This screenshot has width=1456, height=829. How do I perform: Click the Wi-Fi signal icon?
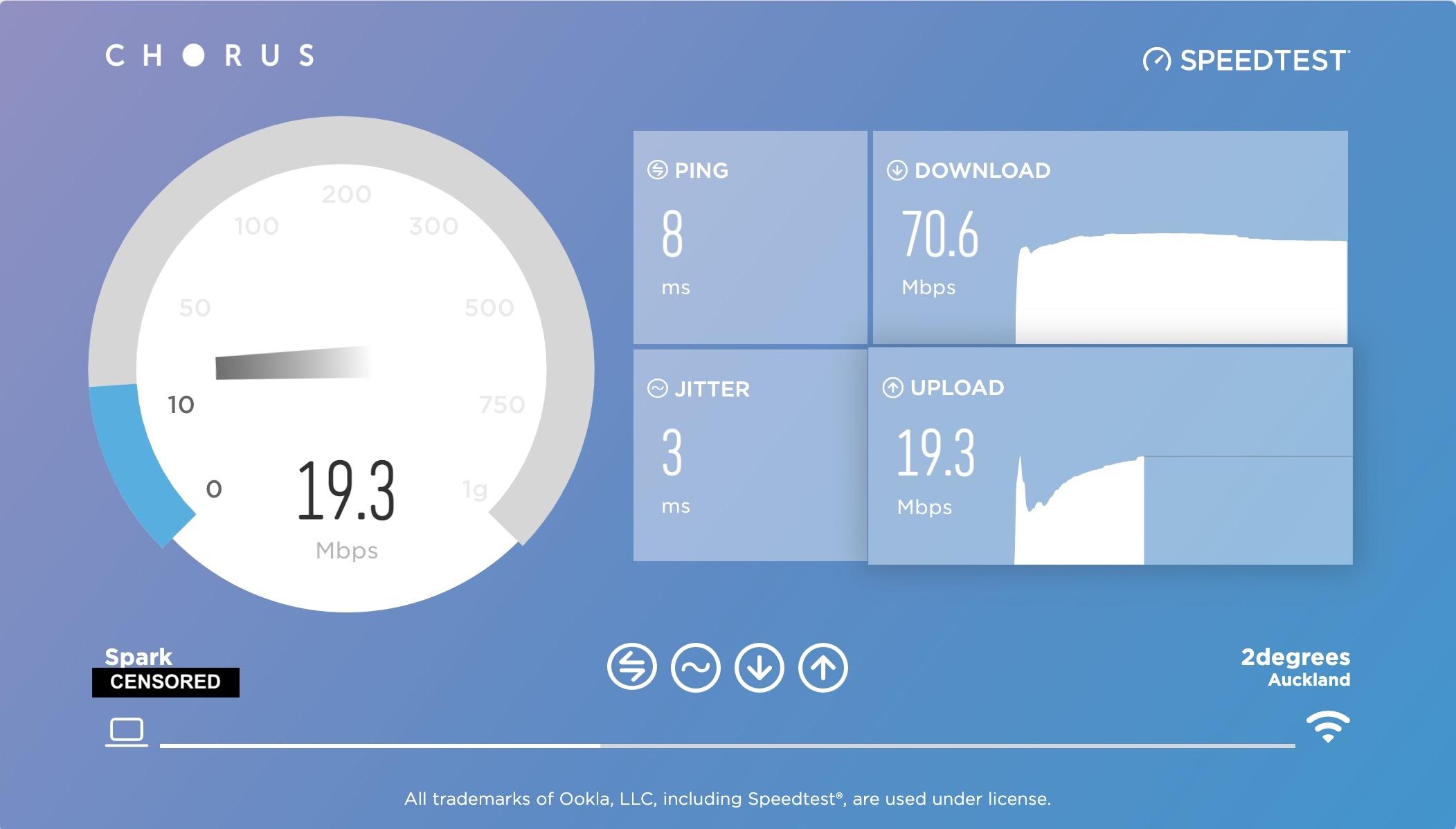(1327, 727)
